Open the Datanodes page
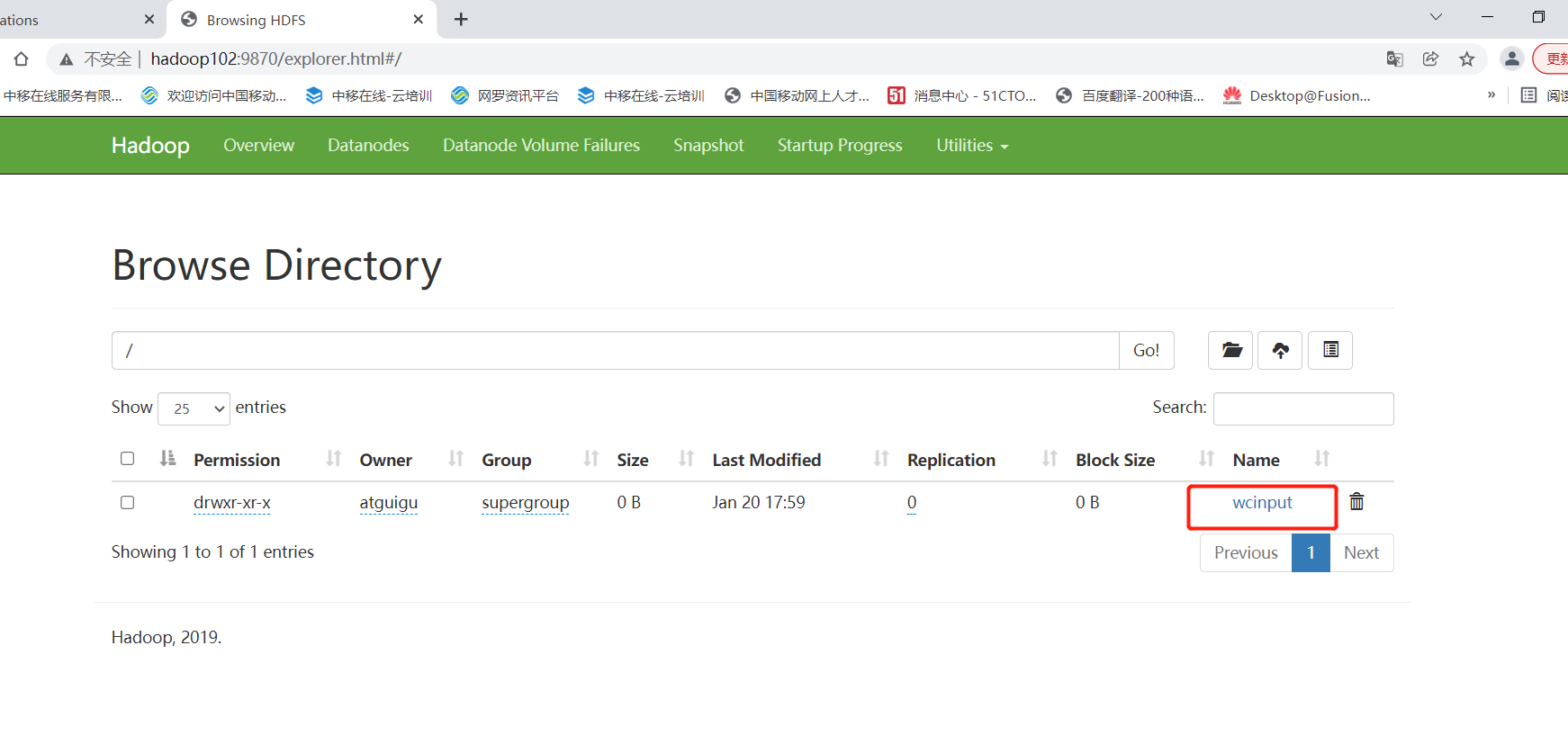This screenshot has width=1568, height=744. tap(368, 145)
